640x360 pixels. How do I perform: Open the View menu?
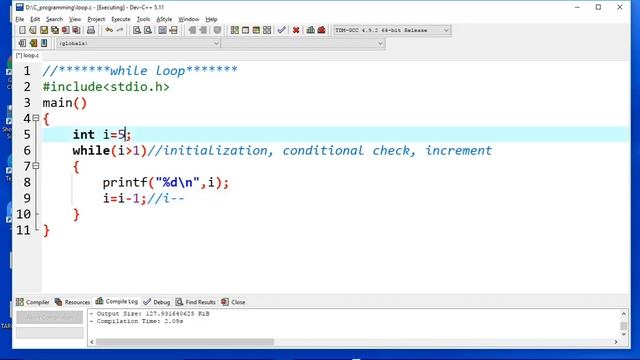(x=75, y=19)
